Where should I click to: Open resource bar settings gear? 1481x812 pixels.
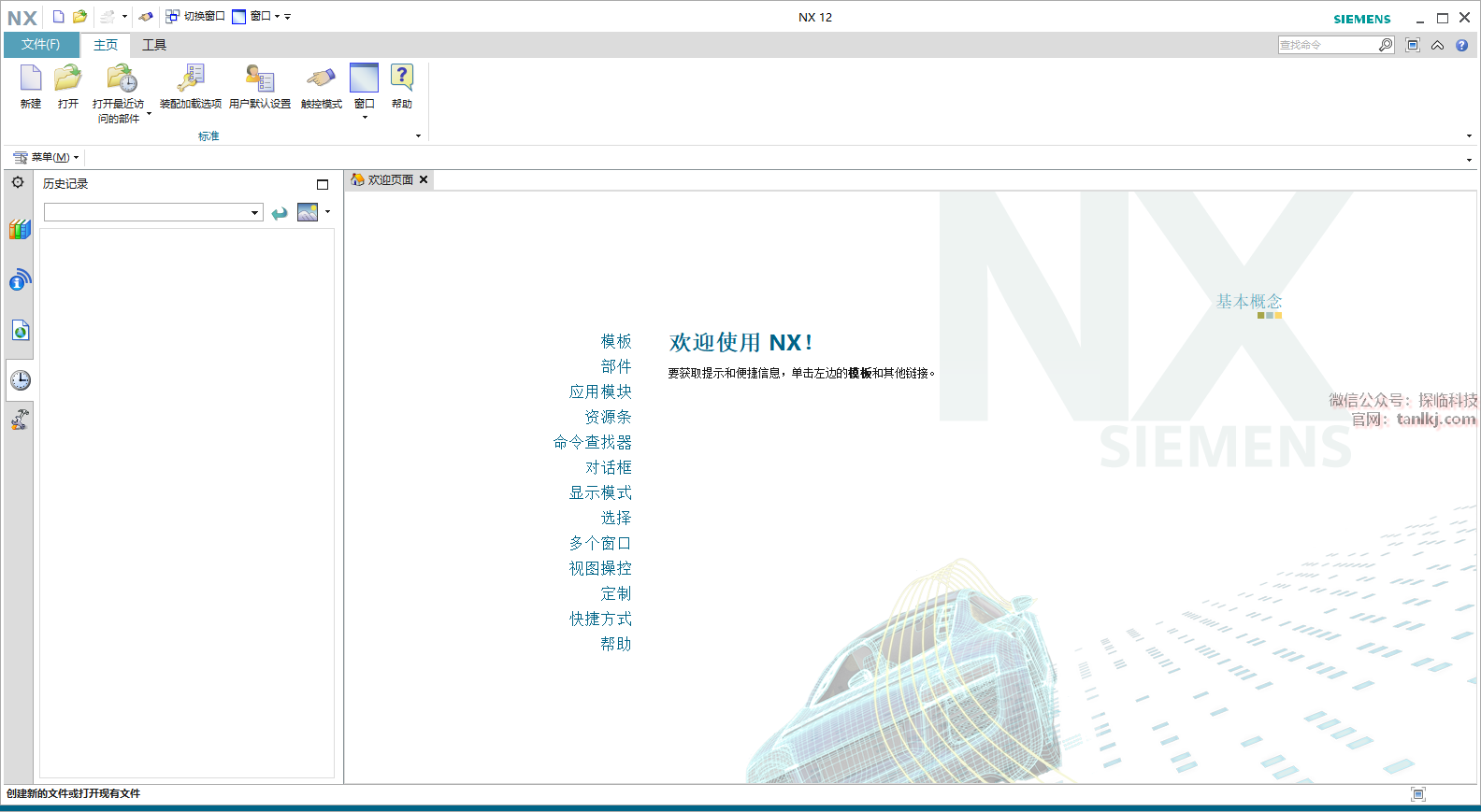[x=18, y=182]
